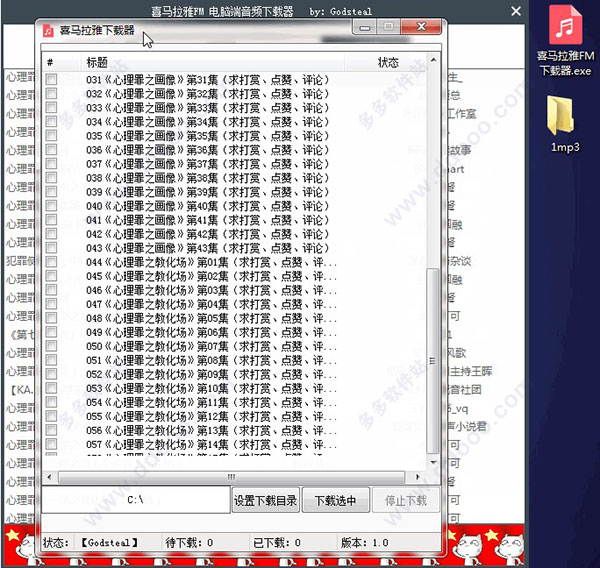Minimize the 喜马拉雅下载器 dialog

pyautogui.click(x=365, y=27)
